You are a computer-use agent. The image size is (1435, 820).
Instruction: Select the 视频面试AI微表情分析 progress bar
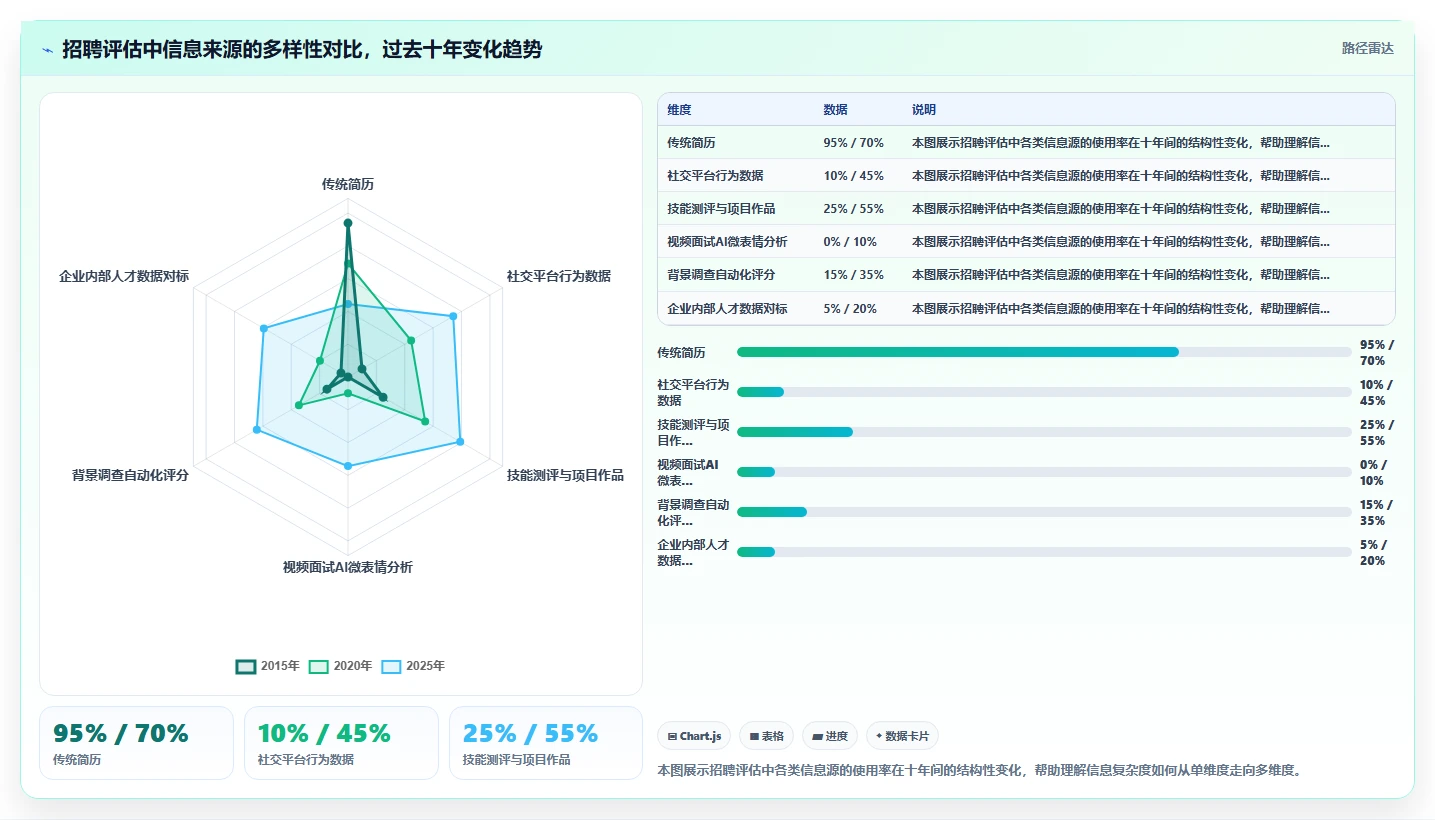point(1044,472)
